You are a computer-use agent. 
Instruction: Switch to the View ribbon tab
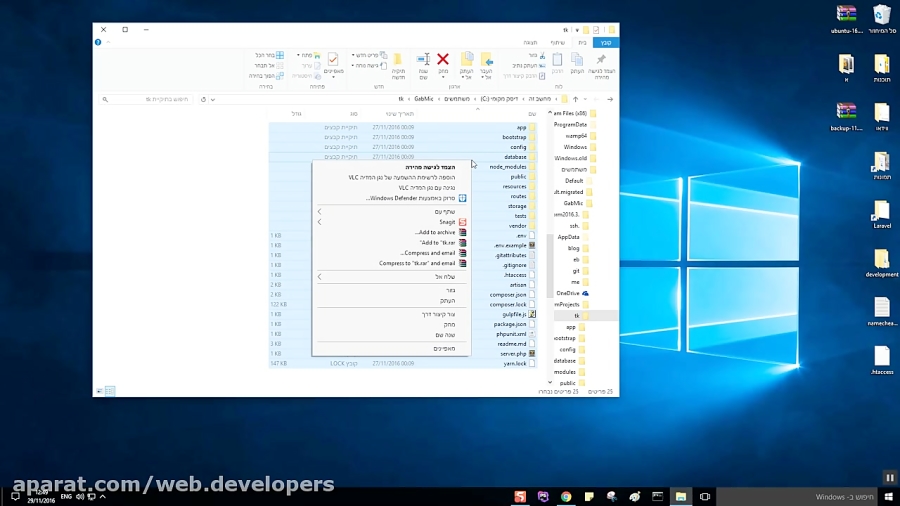530,43
